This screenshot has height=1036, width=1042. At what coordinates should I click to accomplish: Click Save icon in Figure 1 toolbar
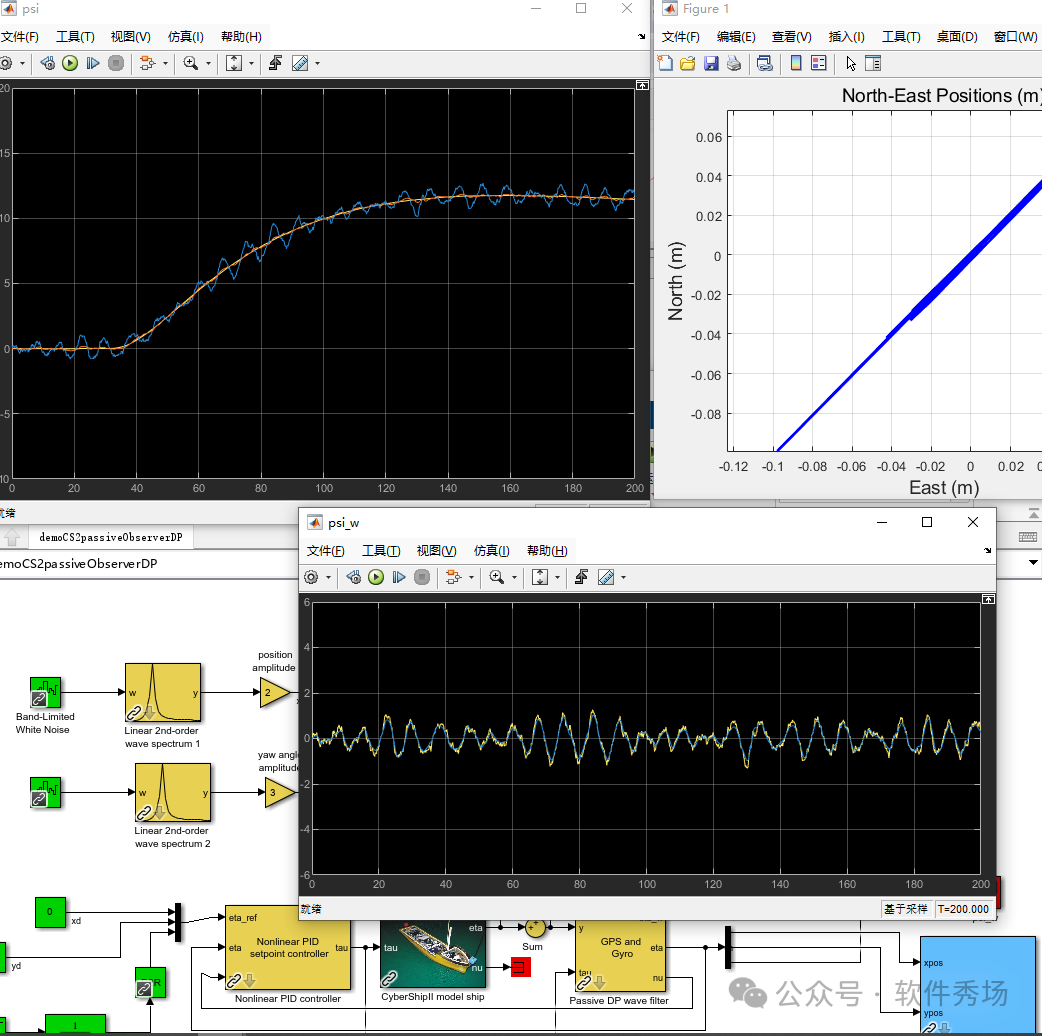[711, 64]
